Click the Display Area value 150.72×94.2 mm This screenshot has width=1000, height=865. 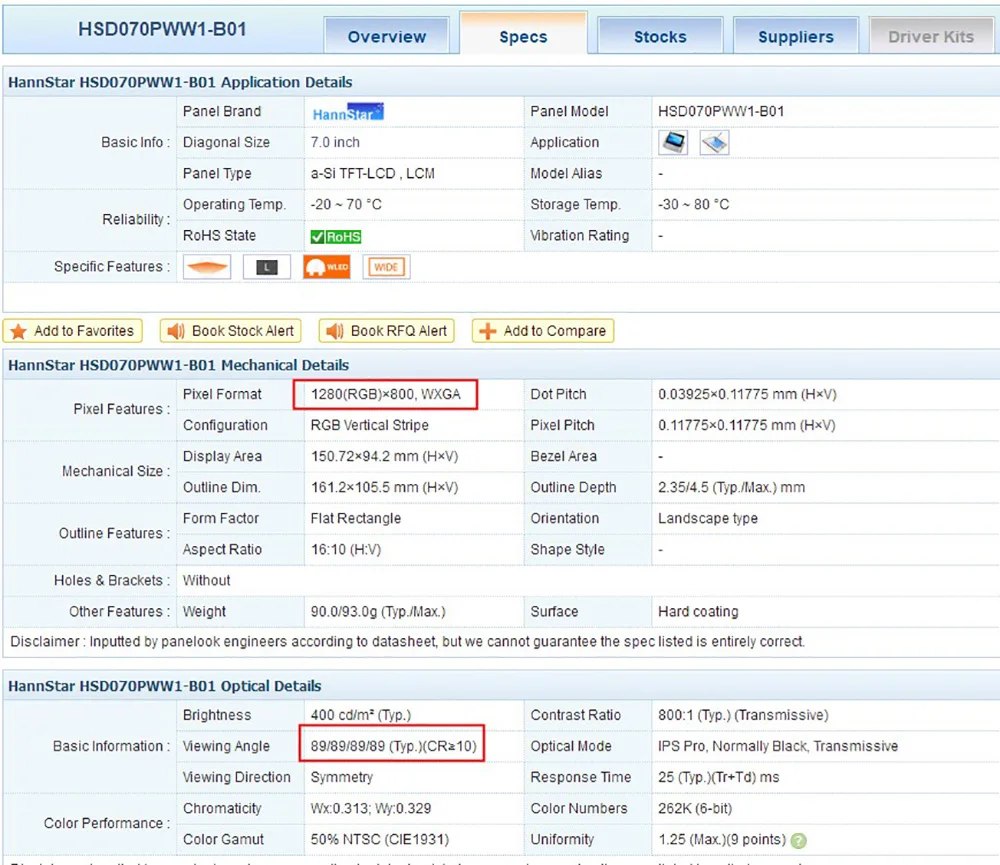click(384, 456)
